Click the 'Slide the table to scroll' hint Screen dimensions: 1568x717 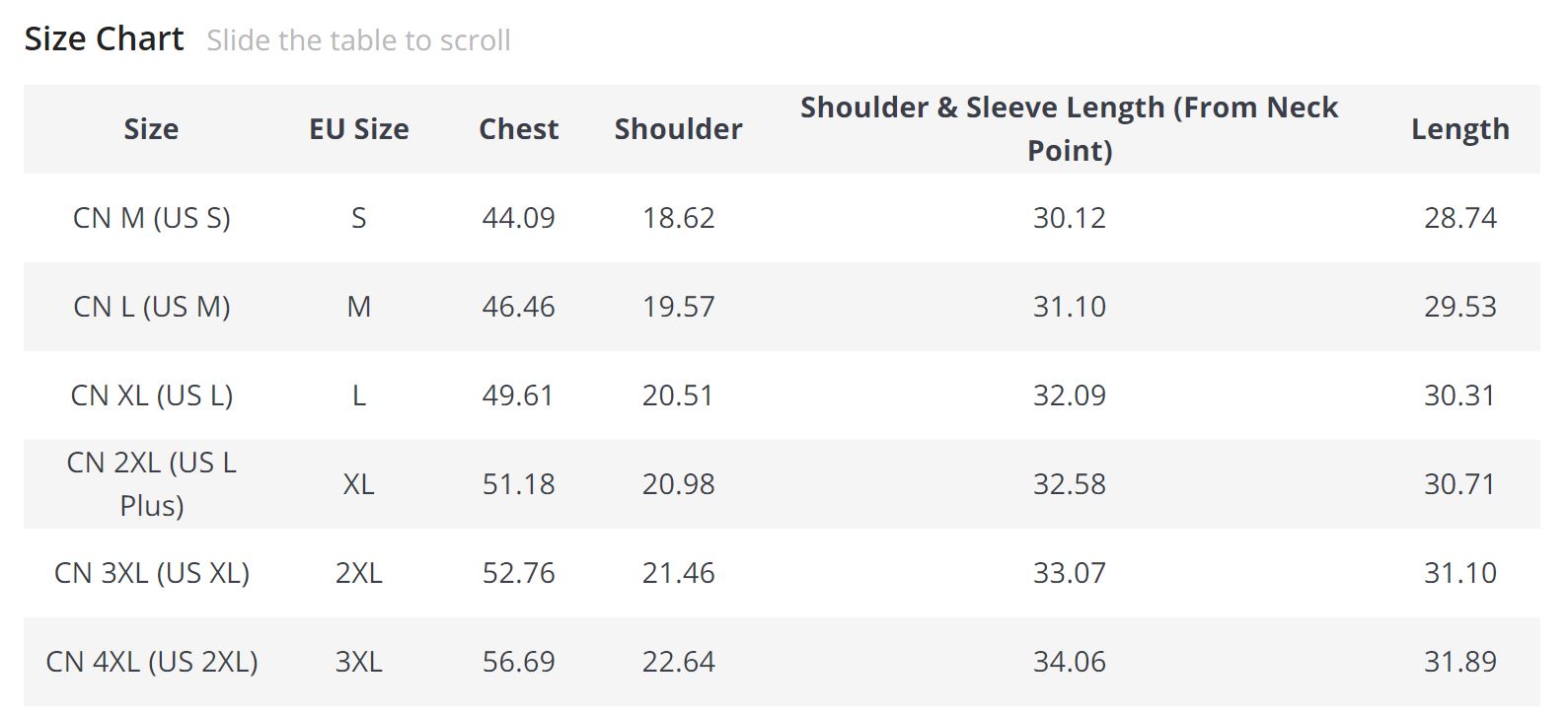coord(358,40)
